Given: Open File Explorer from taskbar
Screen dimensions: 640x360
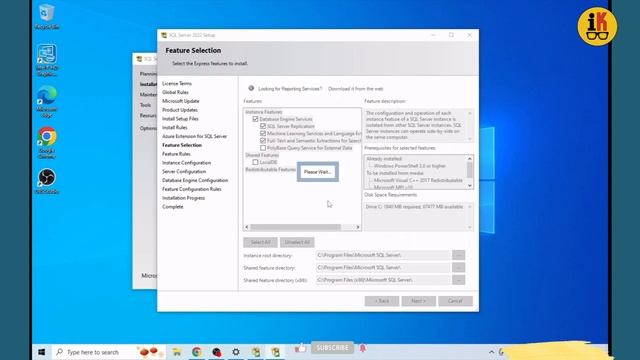Looking at the screenshot, I should click(177, 352).
